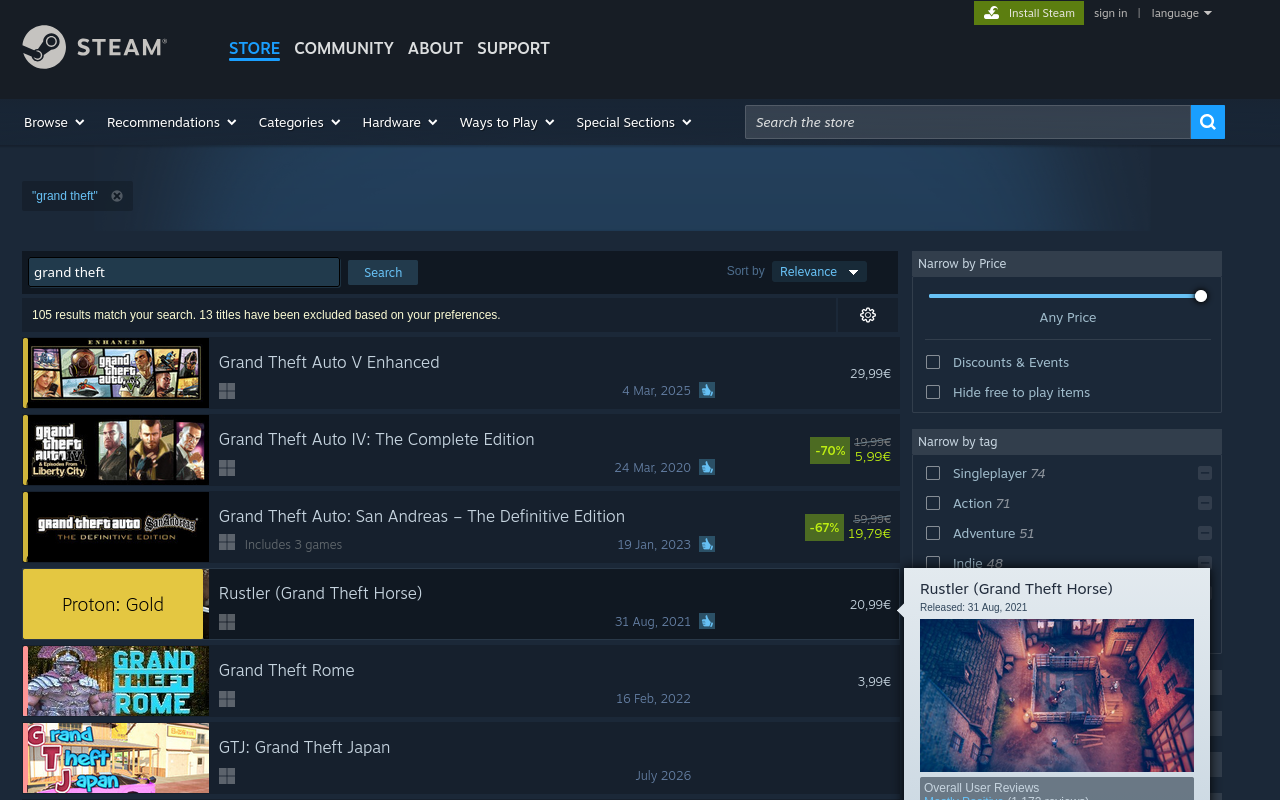Click review thumbs-up icon for Grand Theft Auto V Enhanced

(x=707, y=390)
